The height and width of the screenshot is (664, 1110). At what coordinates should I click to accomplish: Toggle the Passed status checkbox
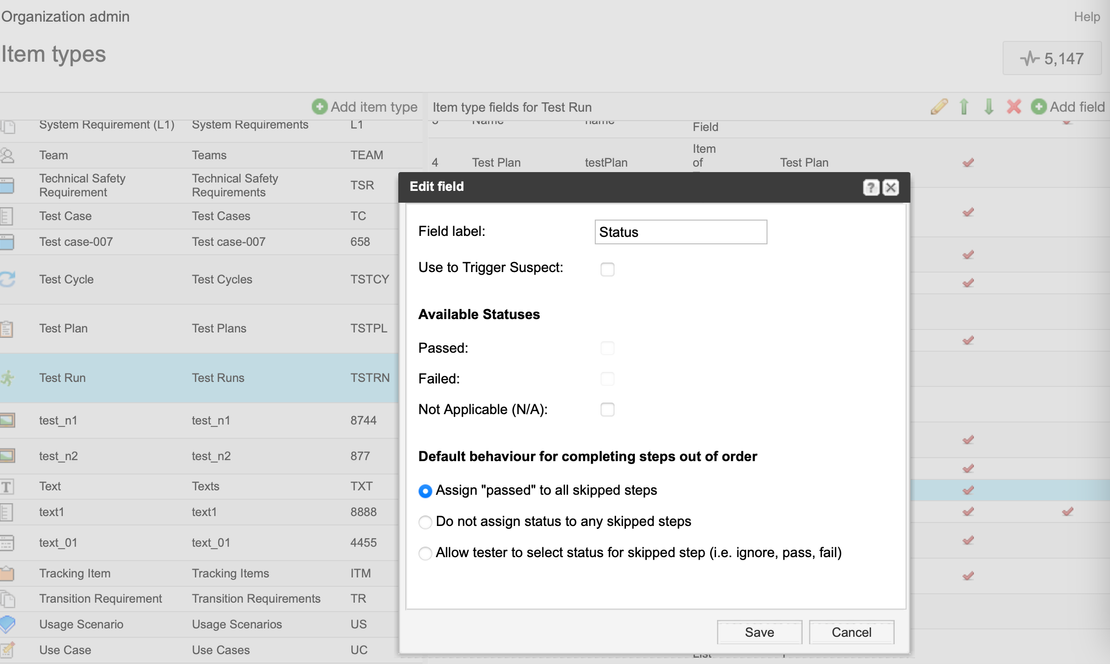pyautogui.click(x=607, y=348)
